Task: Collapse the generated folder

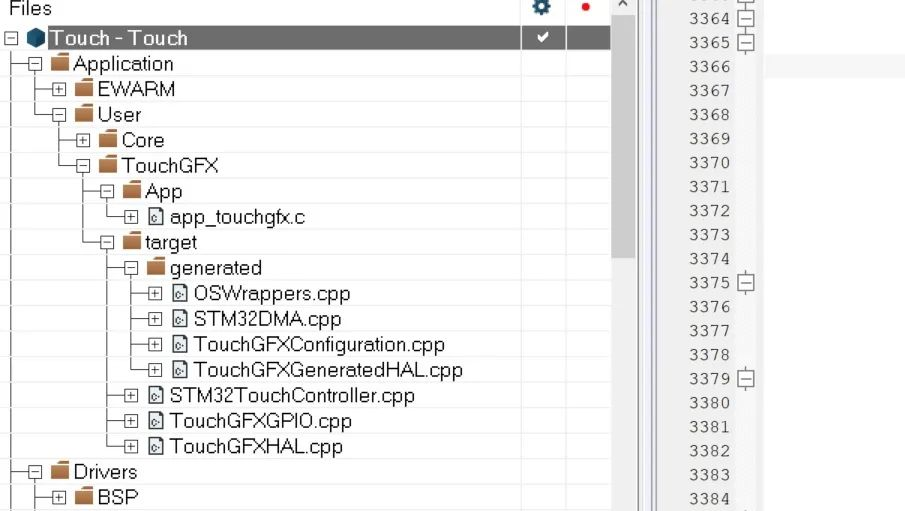Action: [131, 268]
